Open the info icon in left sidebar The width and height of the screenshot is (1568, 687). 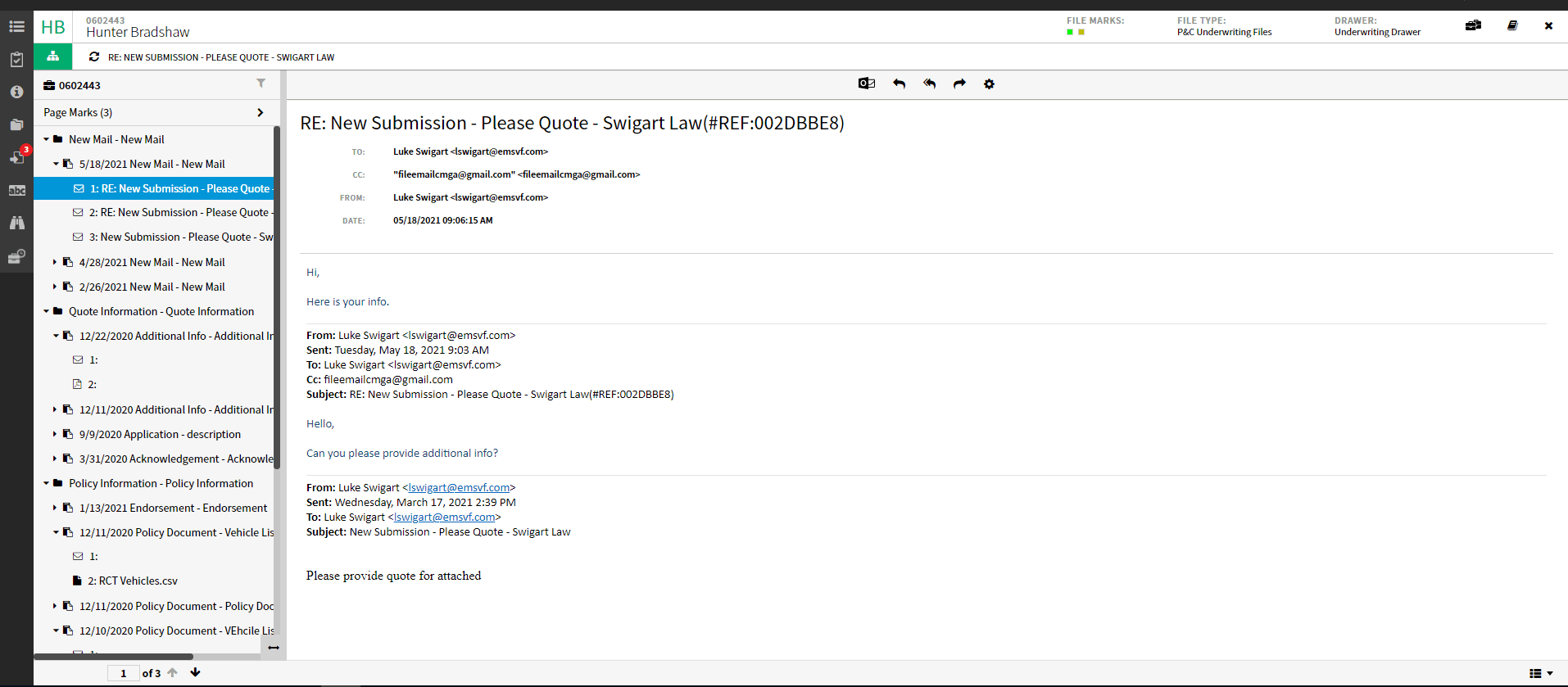16,92
